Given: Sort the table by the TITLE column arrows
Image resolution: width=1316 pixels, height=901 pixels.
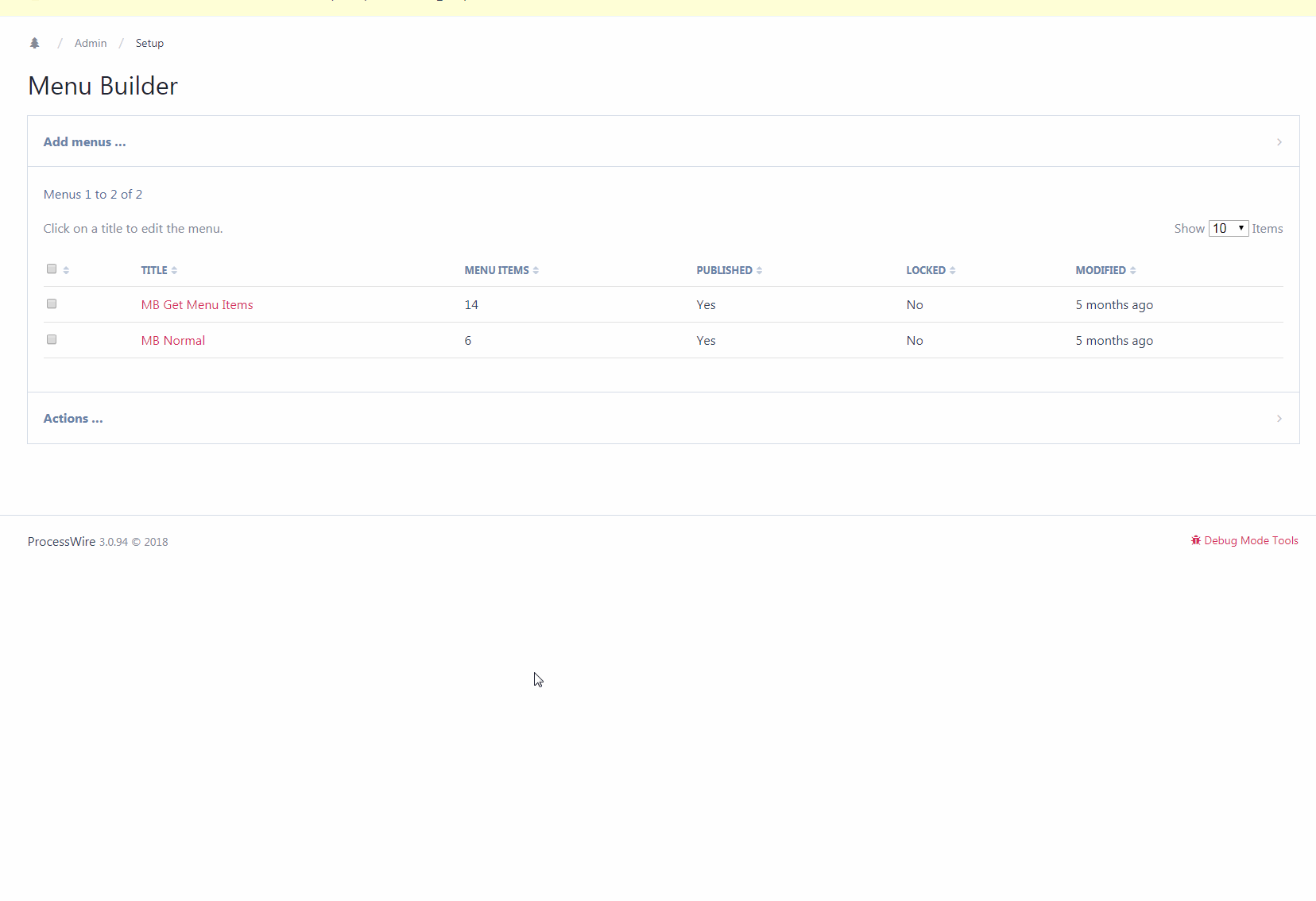Looking at the screenshot, I should pos(172,270).
